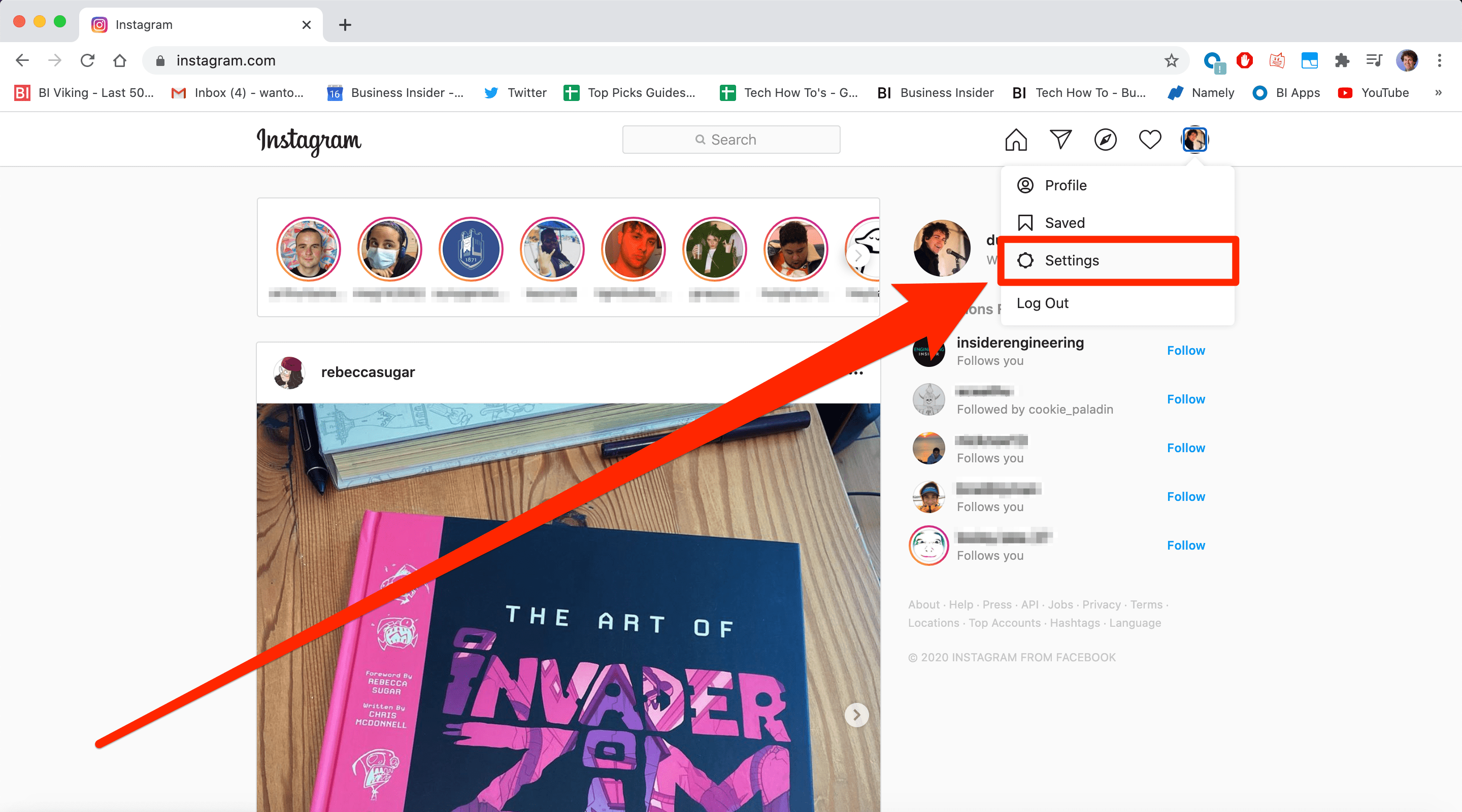Expand hidden bookmarks overflow chevron
Image resolution: width=1462 pixels, height=812 pixels.
(x=1438, y=92)
